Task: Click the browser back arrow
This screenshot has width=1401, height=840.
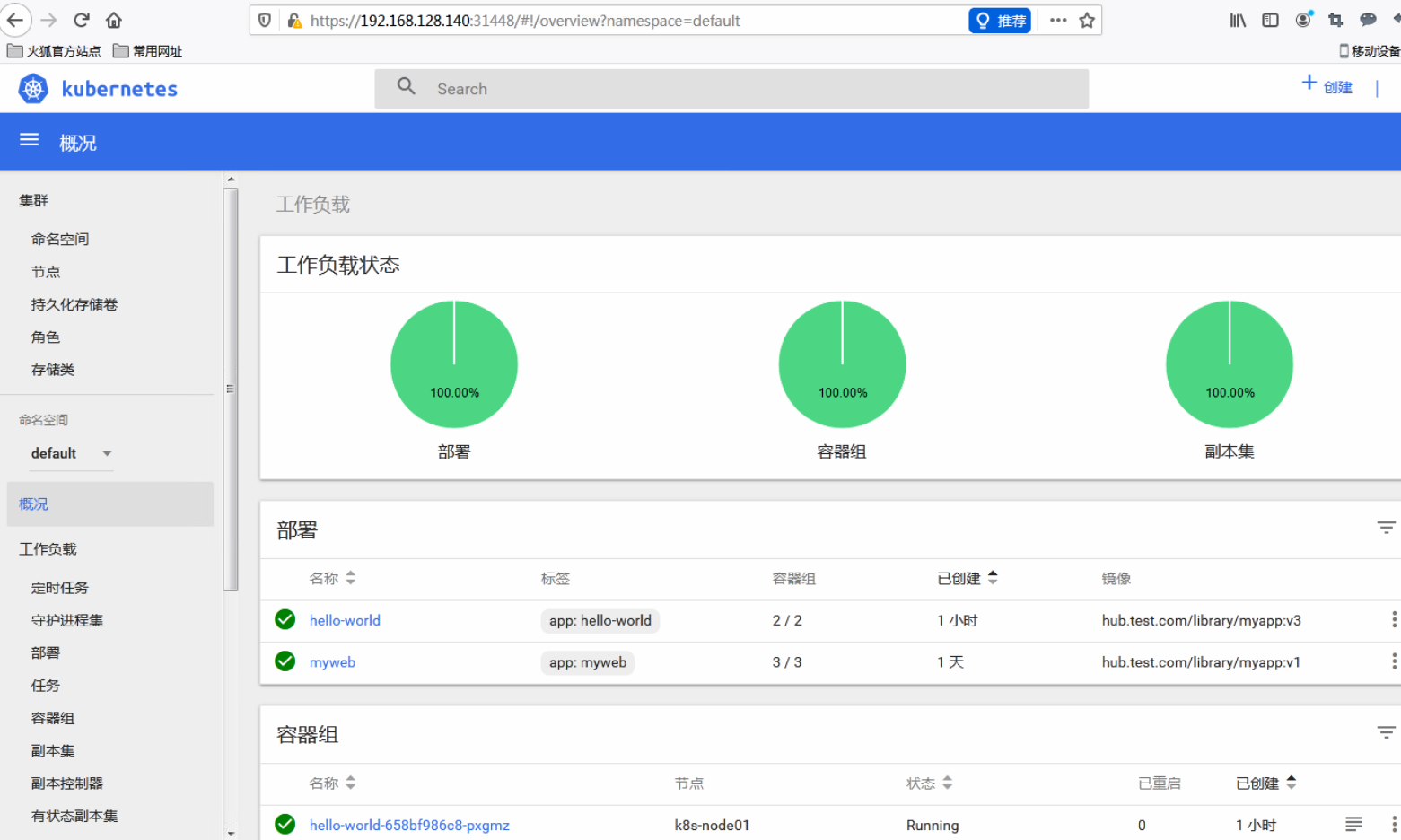Action: 15,20
